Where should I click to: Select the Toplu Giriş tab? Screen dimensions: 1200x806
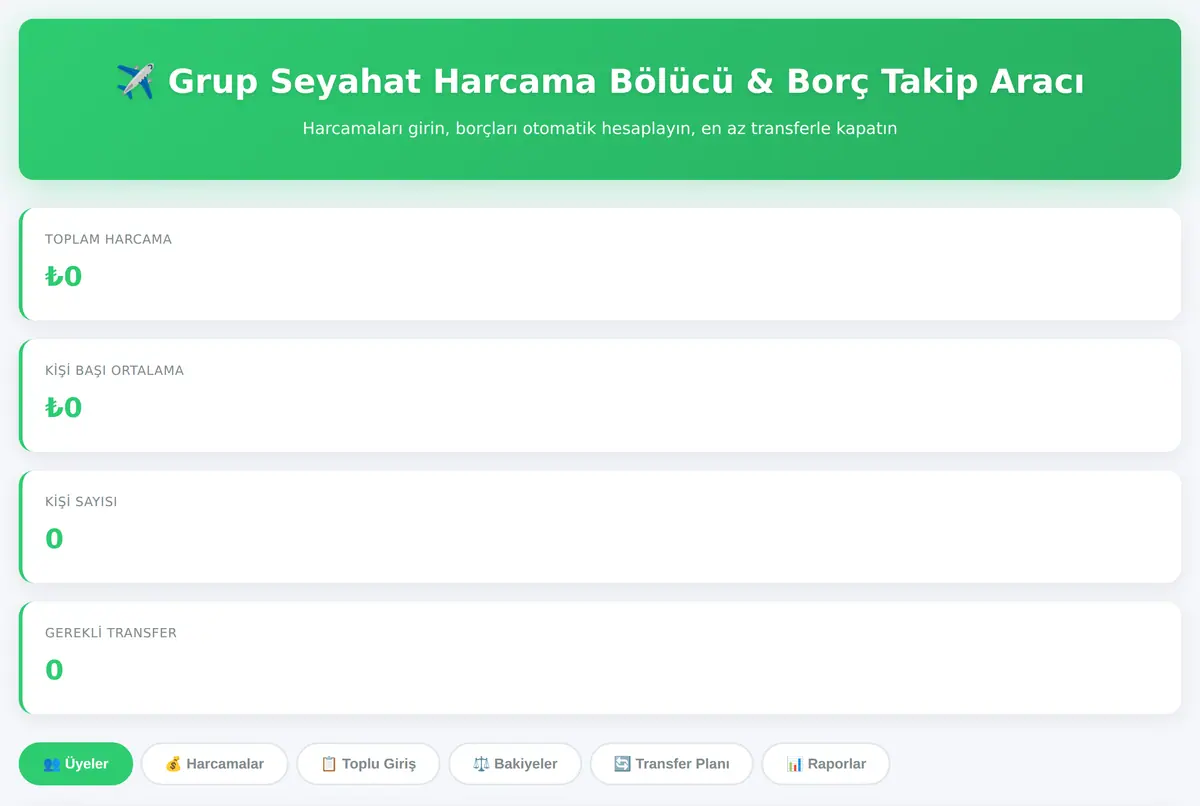[x=368, y=764]
